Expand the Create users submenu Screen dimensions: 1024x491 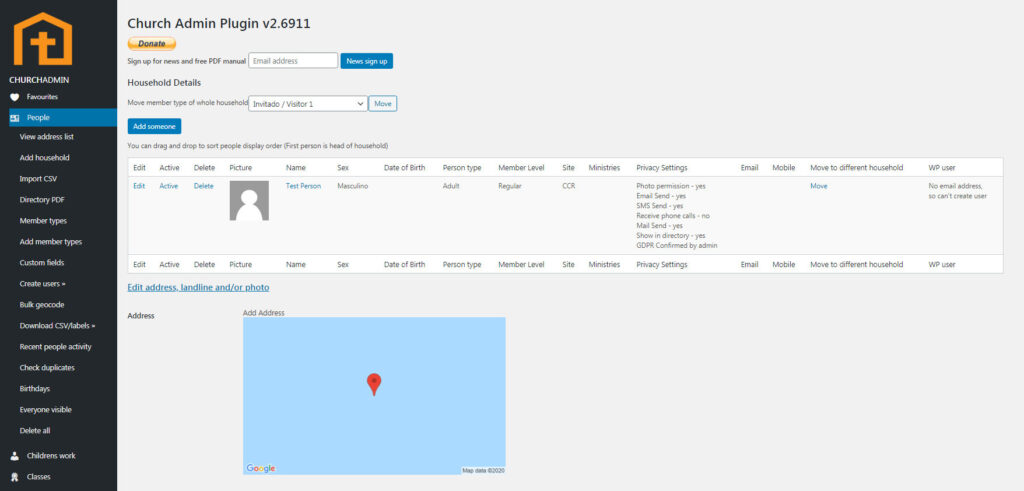click(43, 284)
